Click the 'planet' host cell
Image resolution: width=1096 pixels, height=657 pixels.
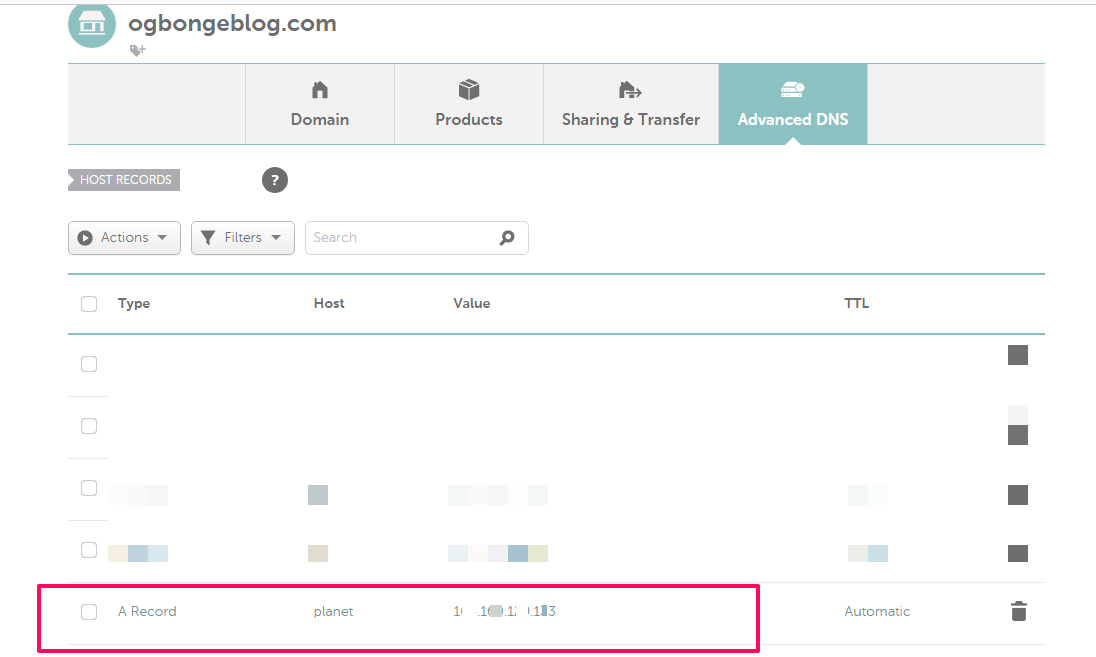point(333,612)
